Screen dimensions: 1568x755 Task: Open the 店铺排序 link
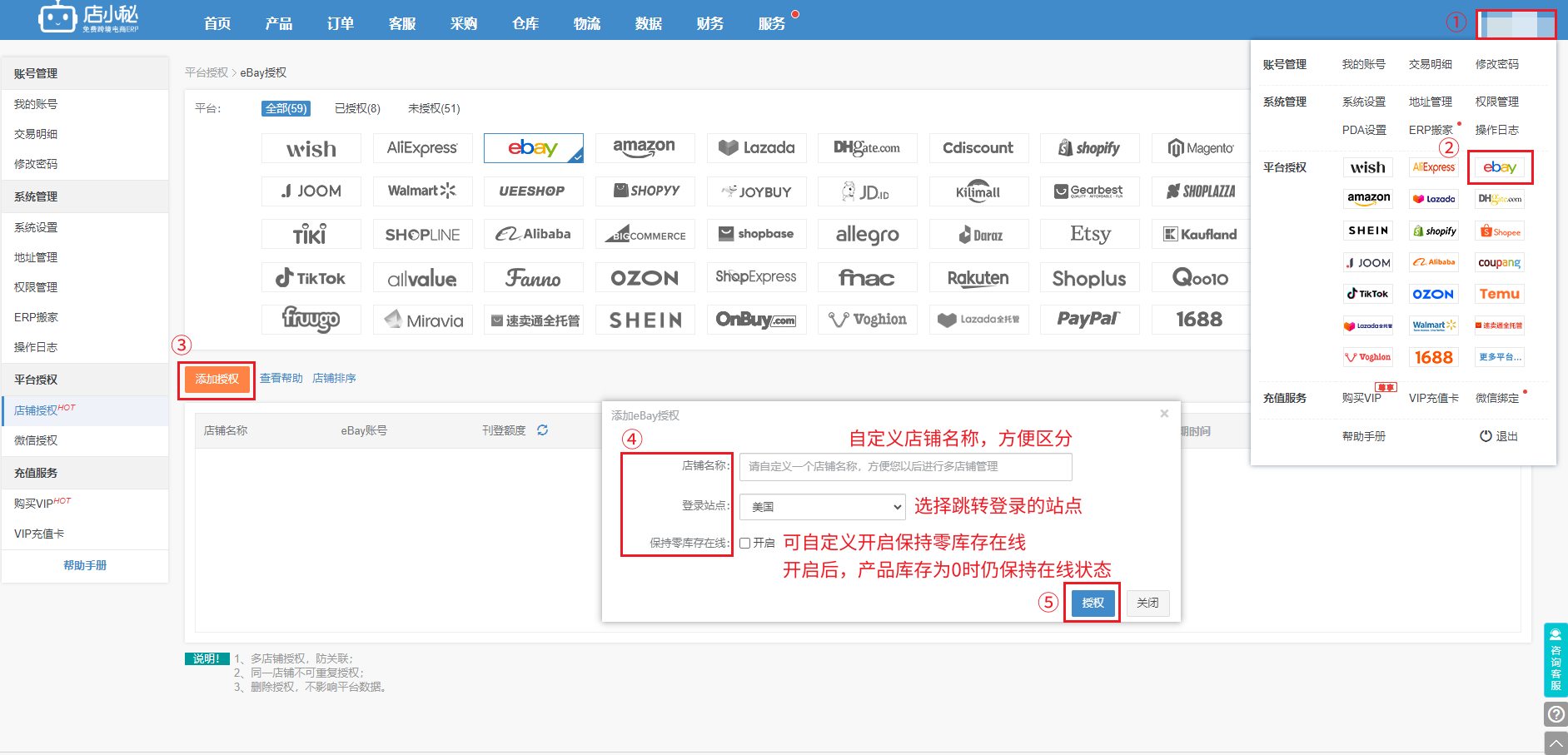(334, 378)
